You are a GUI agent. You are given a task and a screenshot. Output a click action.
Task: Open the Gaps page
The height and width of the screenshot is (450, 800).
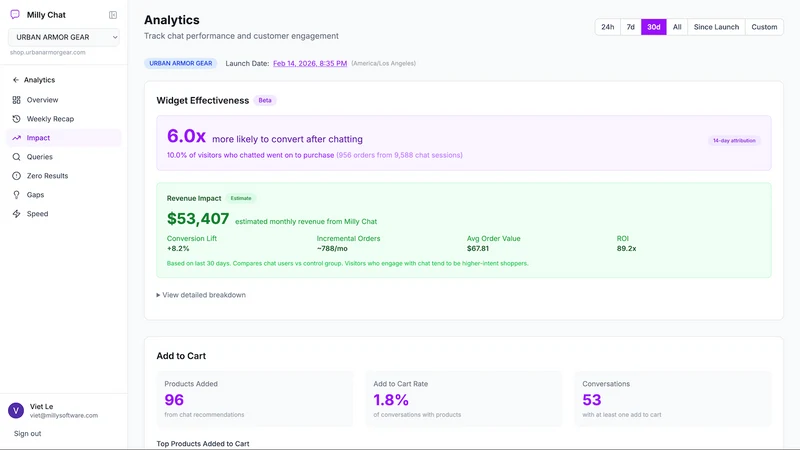tap(64, 195)
